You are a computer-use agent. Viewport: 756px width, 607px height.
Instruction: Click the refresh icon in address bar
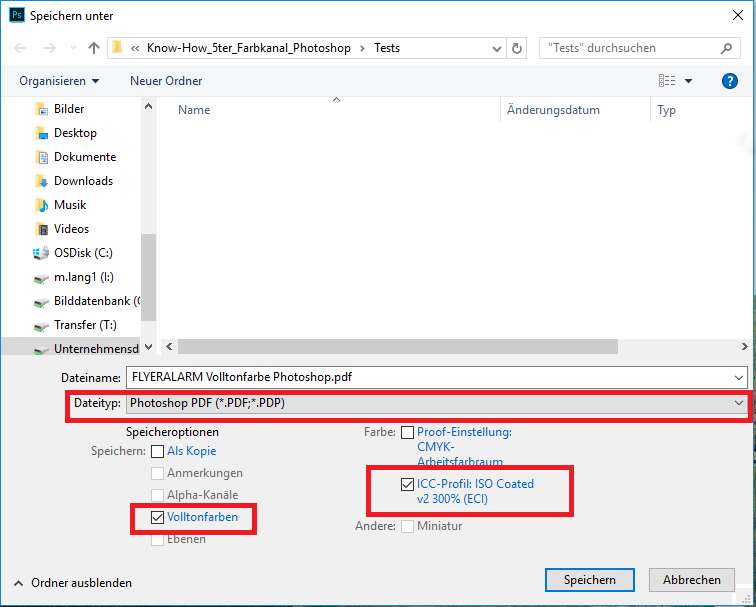[517, 48]
